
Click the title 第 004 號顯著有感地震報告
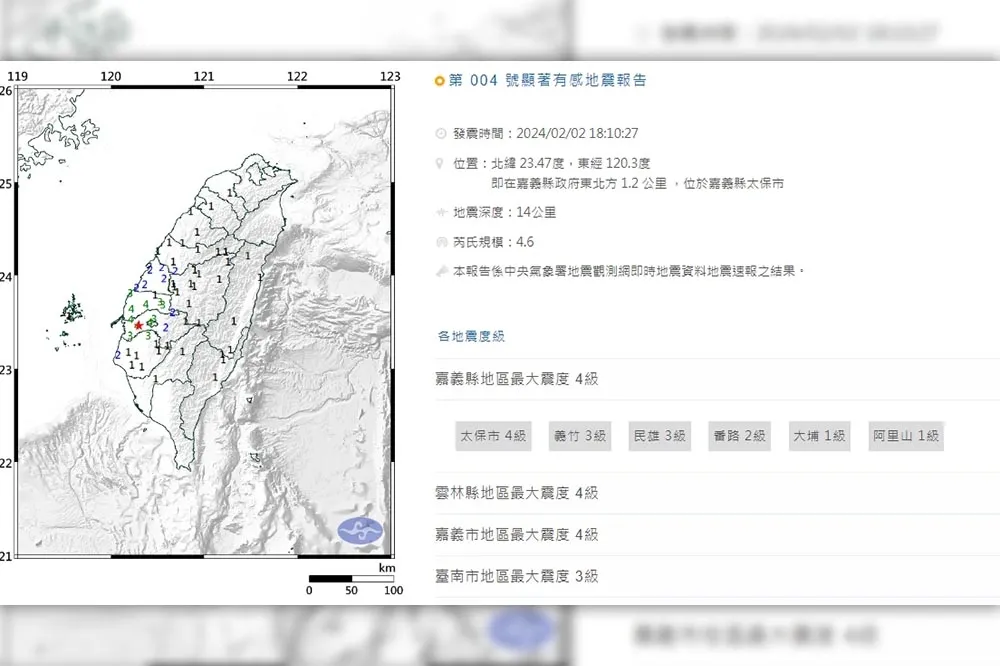[x=547, y=80]
